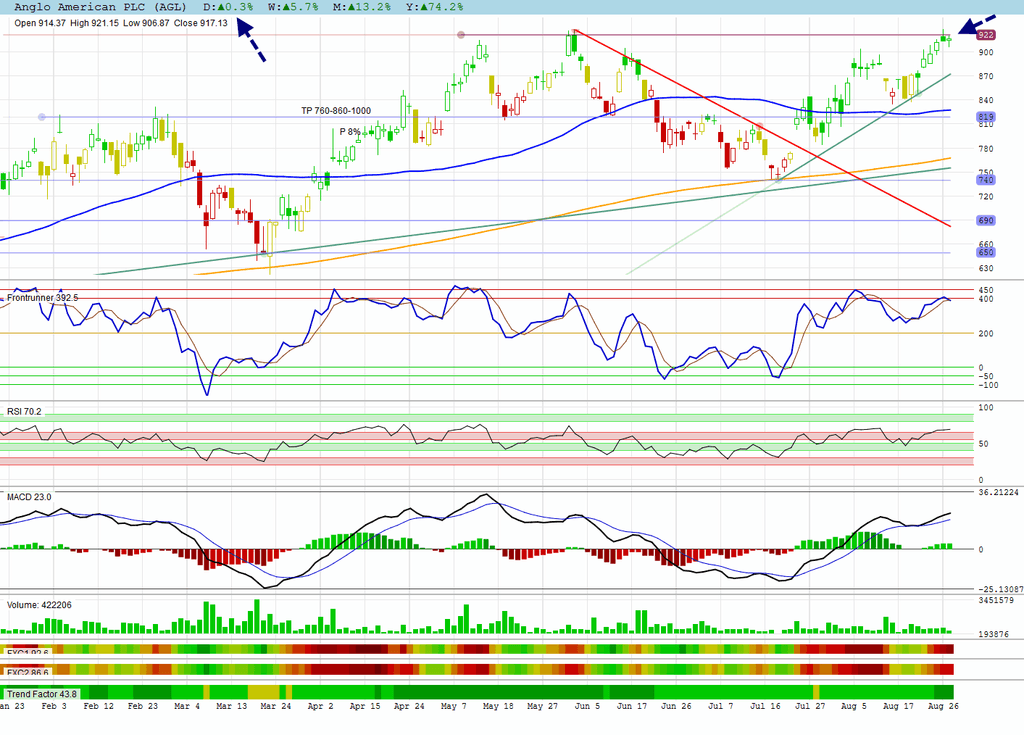The image size is (1024, 735).
Task: Click the 630 price axis label
Action: click(985, 269)
